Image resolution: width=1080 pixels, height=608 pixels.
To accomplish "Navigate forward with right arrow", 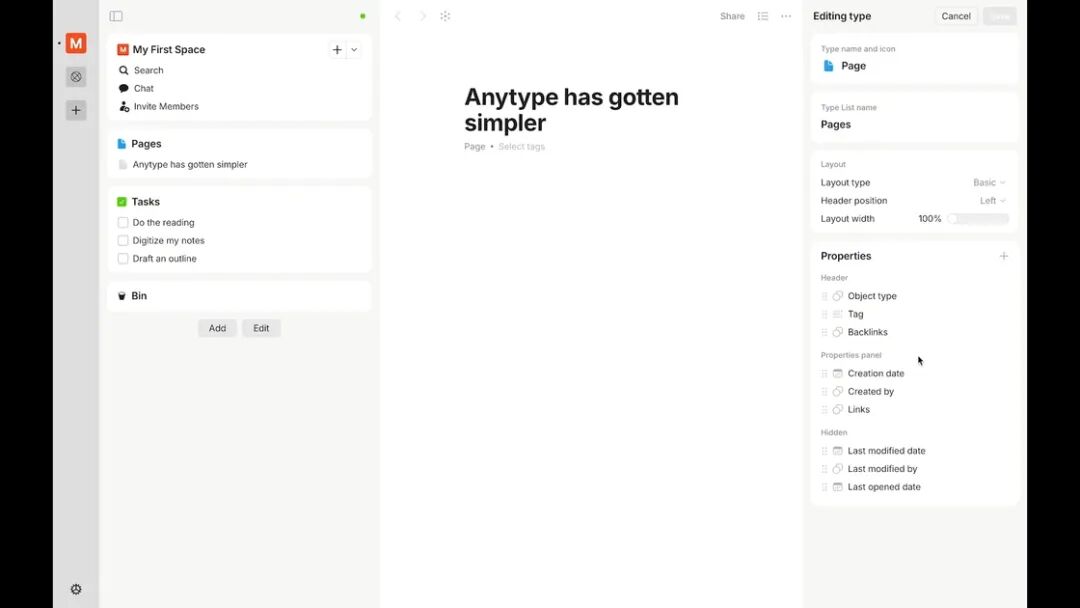I will pyautogui.click(x=423, y=16).
